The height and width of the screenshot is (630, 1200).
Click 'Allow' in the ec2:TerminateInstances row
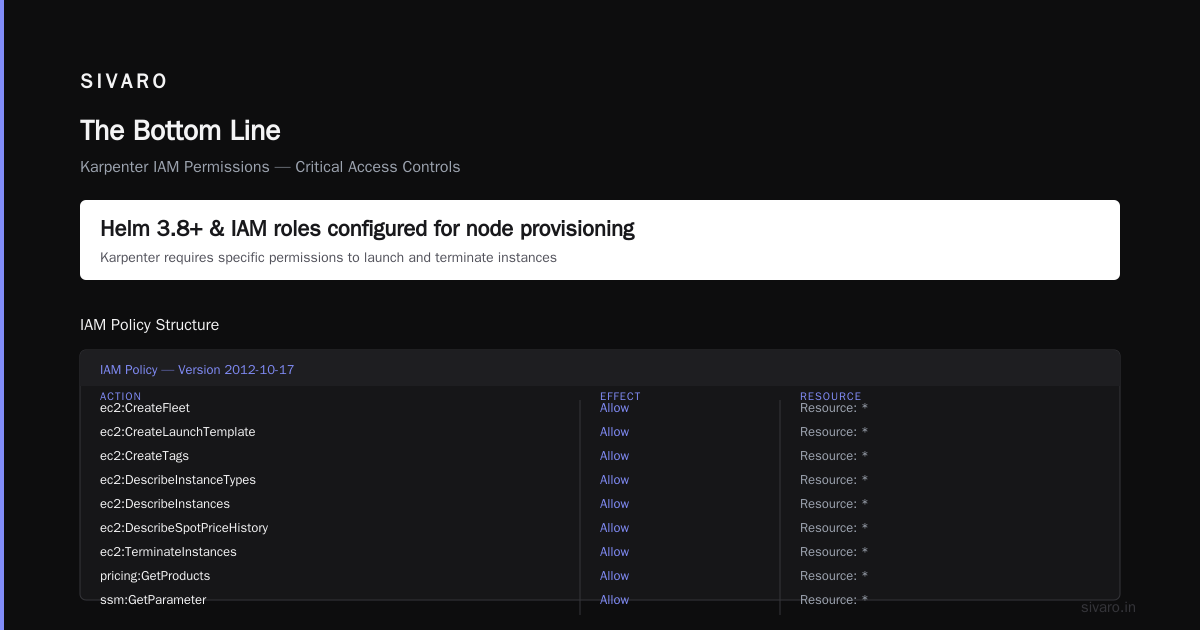(614, 552)
